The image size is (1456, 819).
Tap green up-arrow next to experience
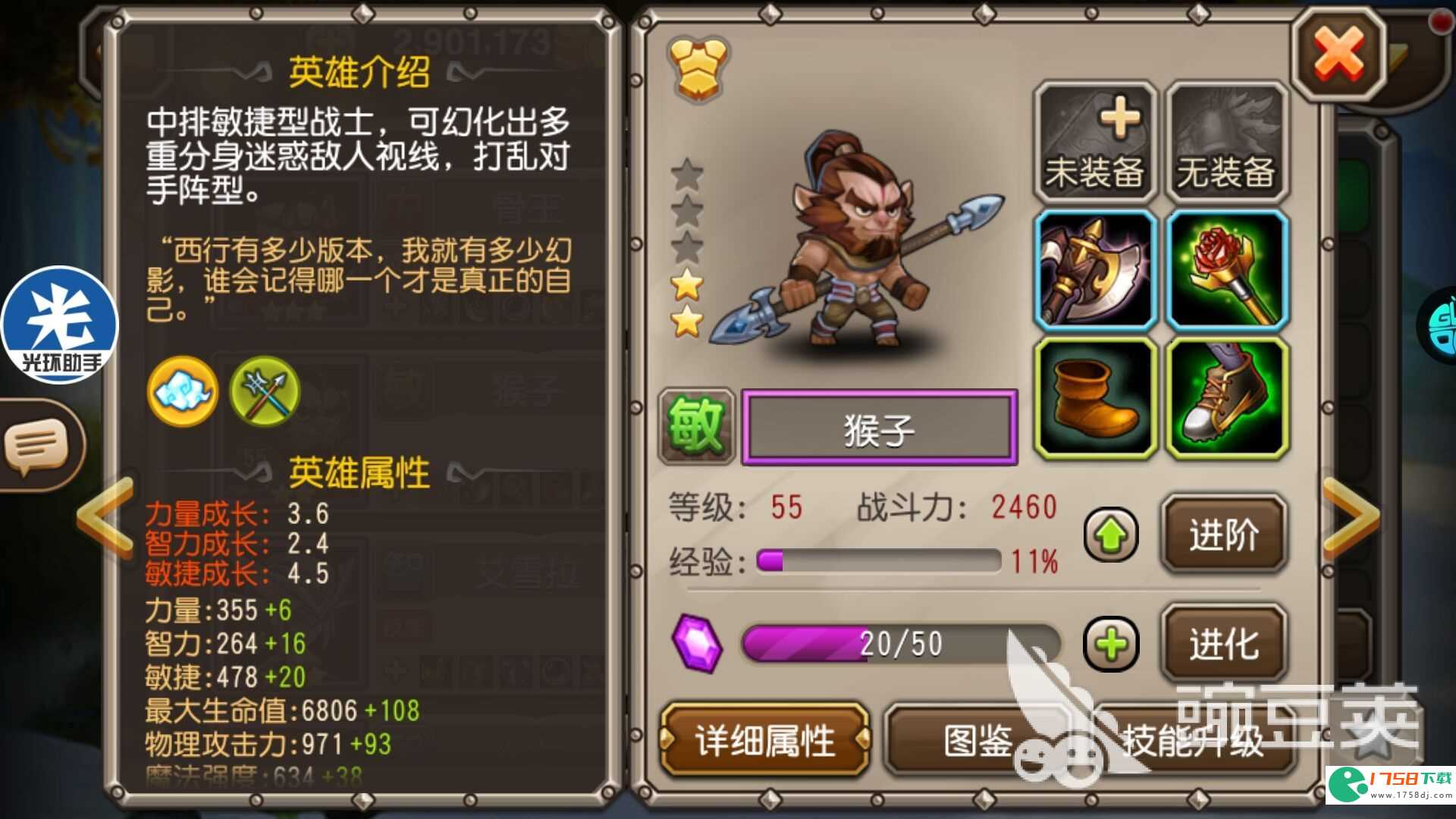(x=1111, y=535)
